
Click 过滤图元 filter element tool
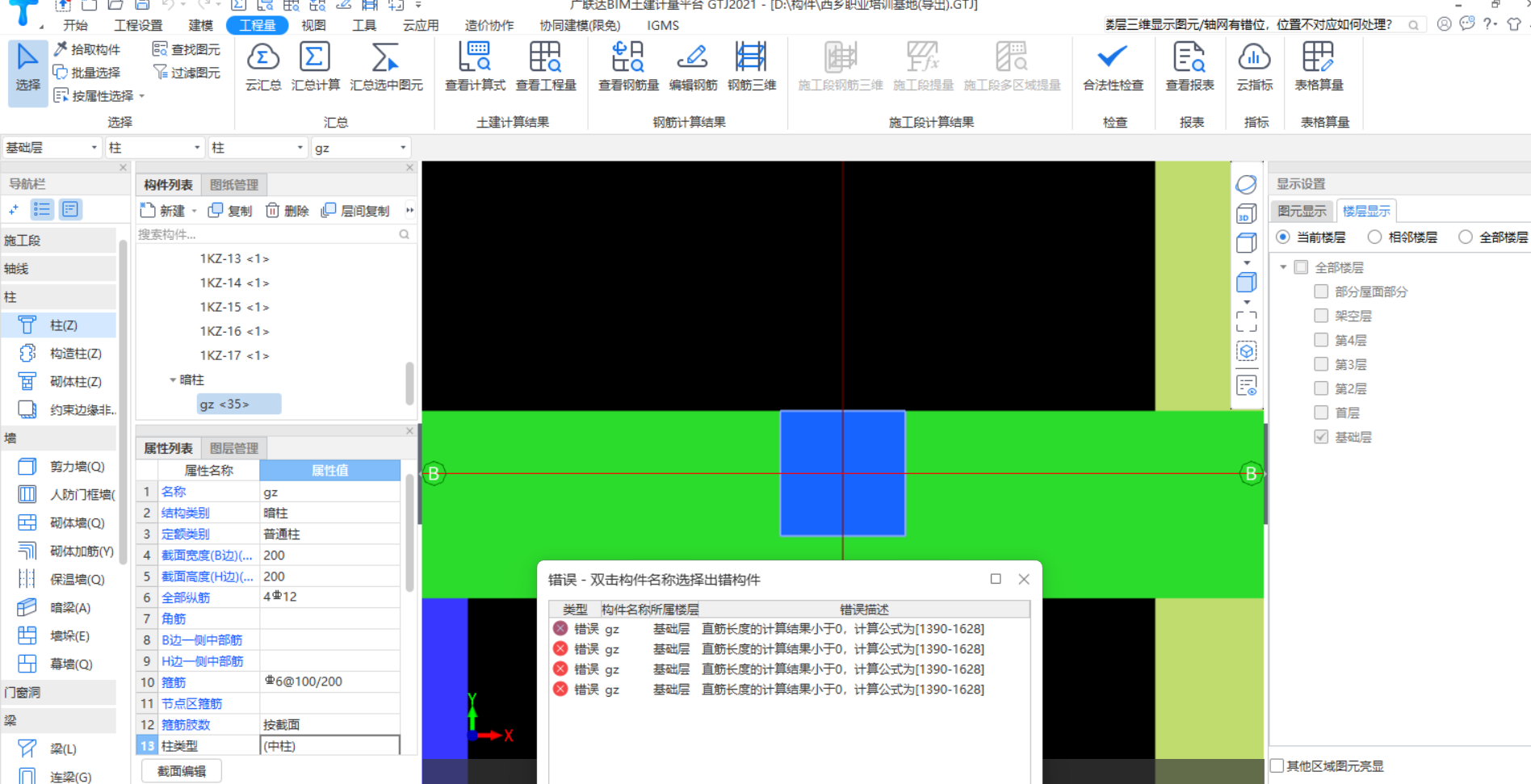point(187,73)
